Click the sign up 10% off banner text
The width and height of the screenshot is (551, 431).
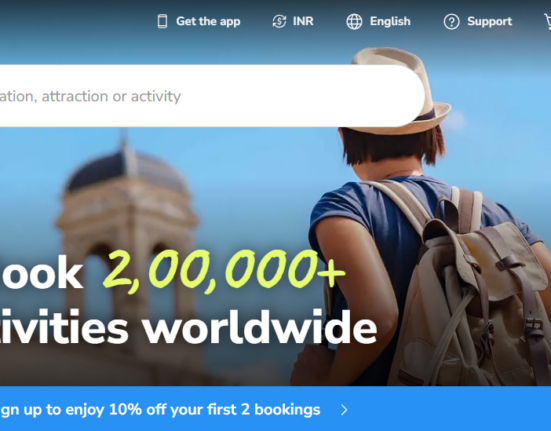[x=160, y=410]
